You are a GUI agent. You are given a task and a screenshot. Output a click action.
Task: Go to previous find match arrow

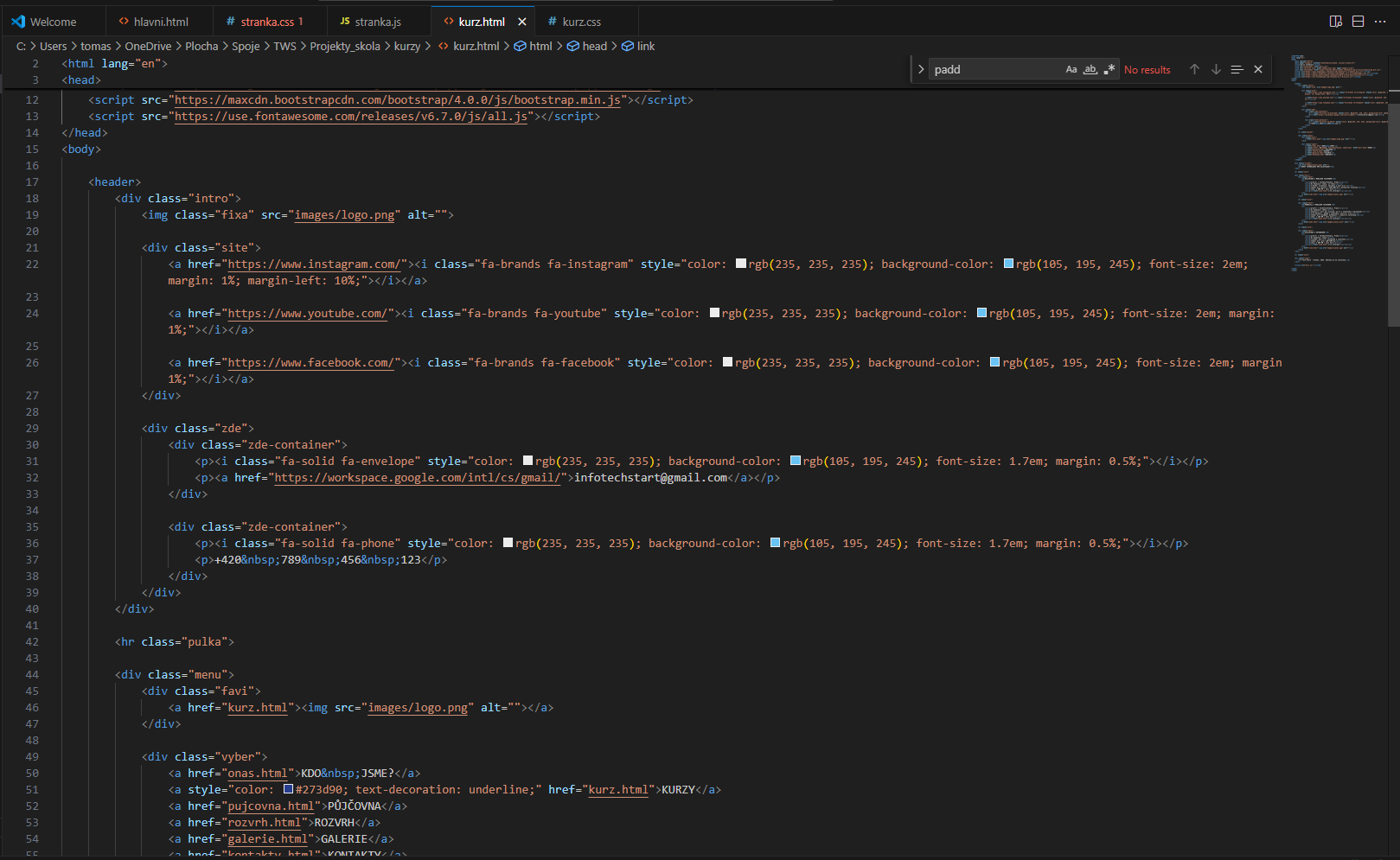[1194, 69]
